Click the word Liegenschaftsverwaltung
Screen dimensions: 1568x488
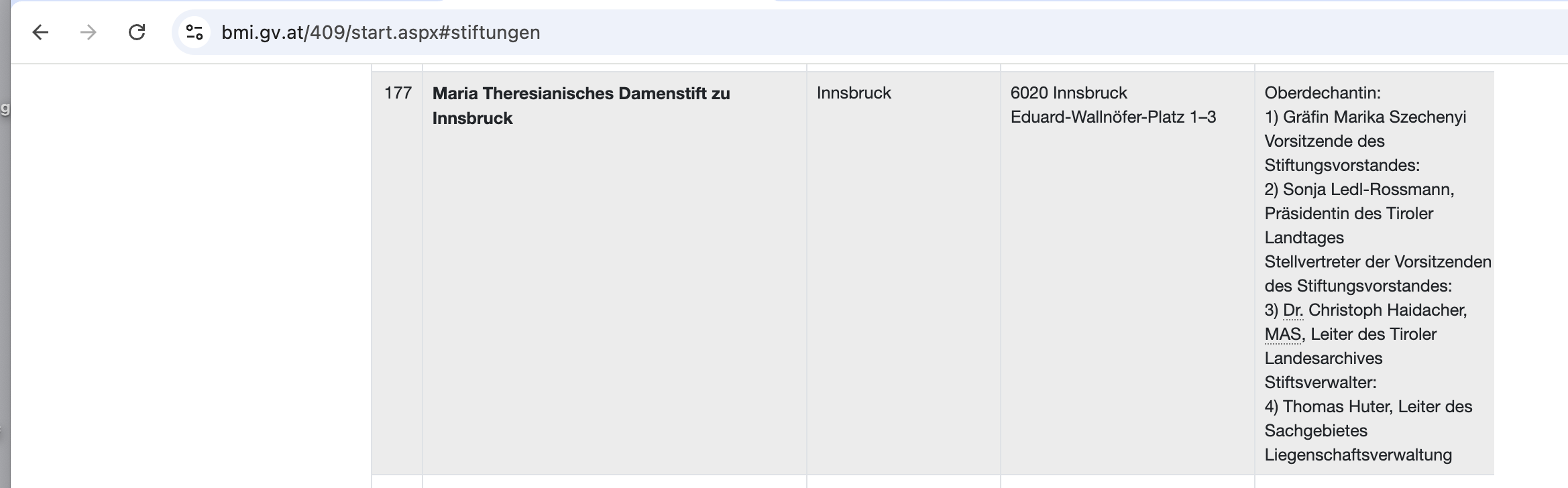coord(1358,454)
